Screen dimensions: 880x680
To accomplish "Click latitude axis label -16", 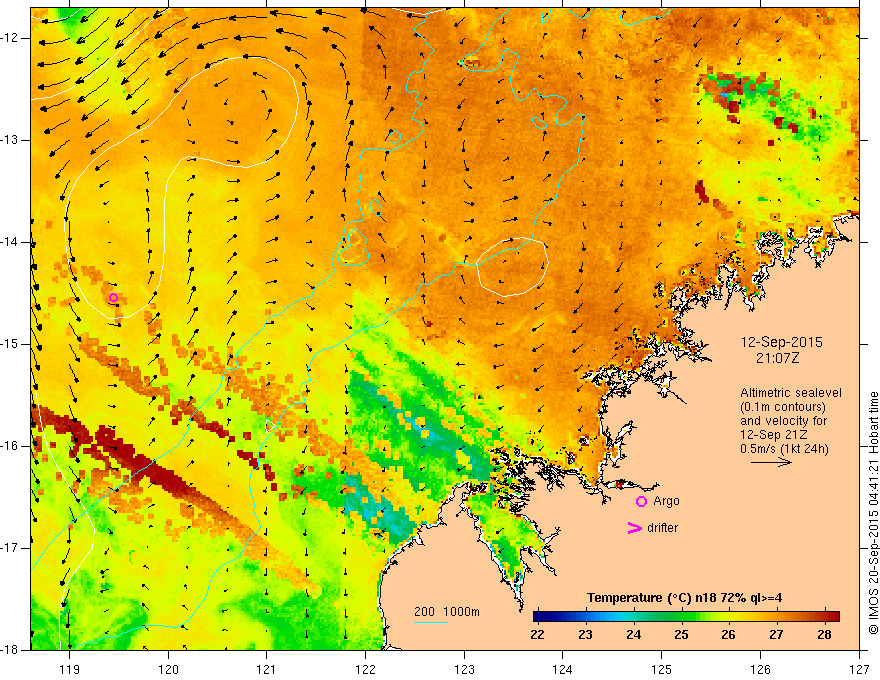I will (x=11, y=446).
